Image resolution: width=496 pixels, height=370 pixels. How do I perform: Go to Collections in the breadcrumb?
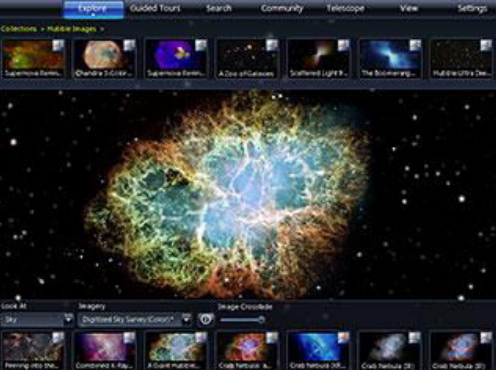click(19, 29)
